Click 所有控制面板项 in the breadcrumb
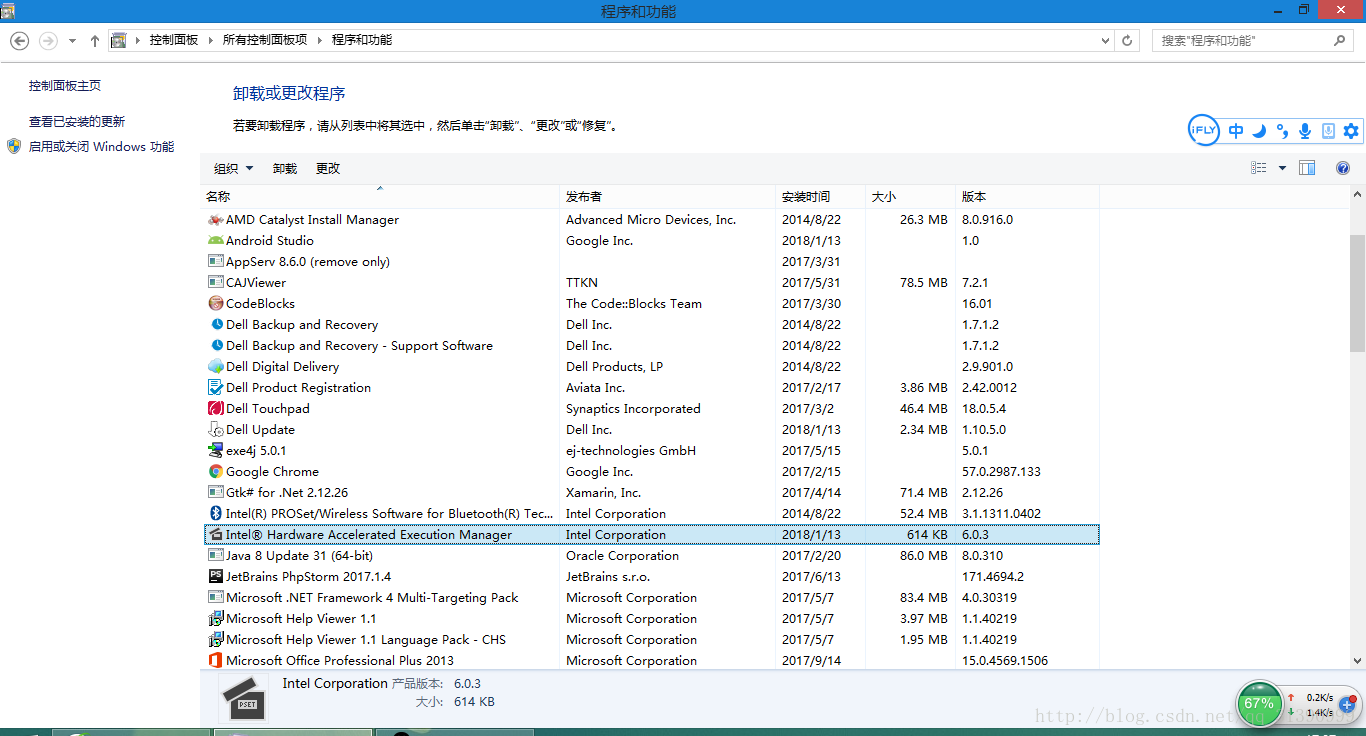The image size is (1366, 736). pos(265,41)
